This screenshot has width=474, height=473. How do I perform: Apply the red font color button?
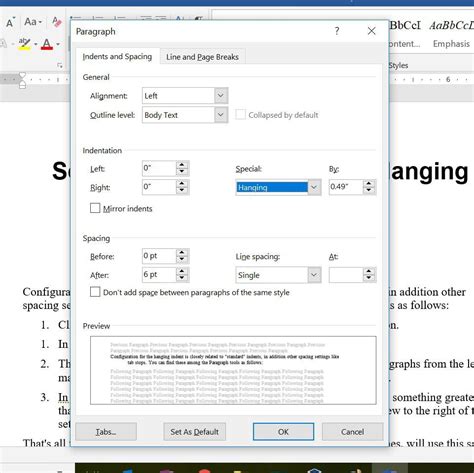47,44
